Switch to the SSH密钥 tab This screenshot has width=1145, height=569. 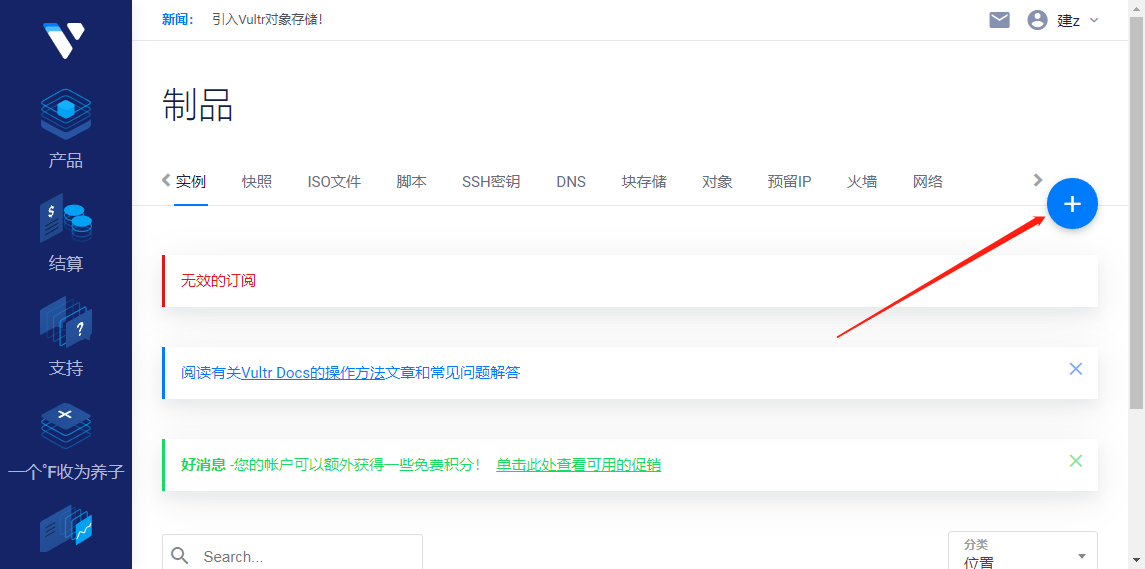(x=490, y=182)
